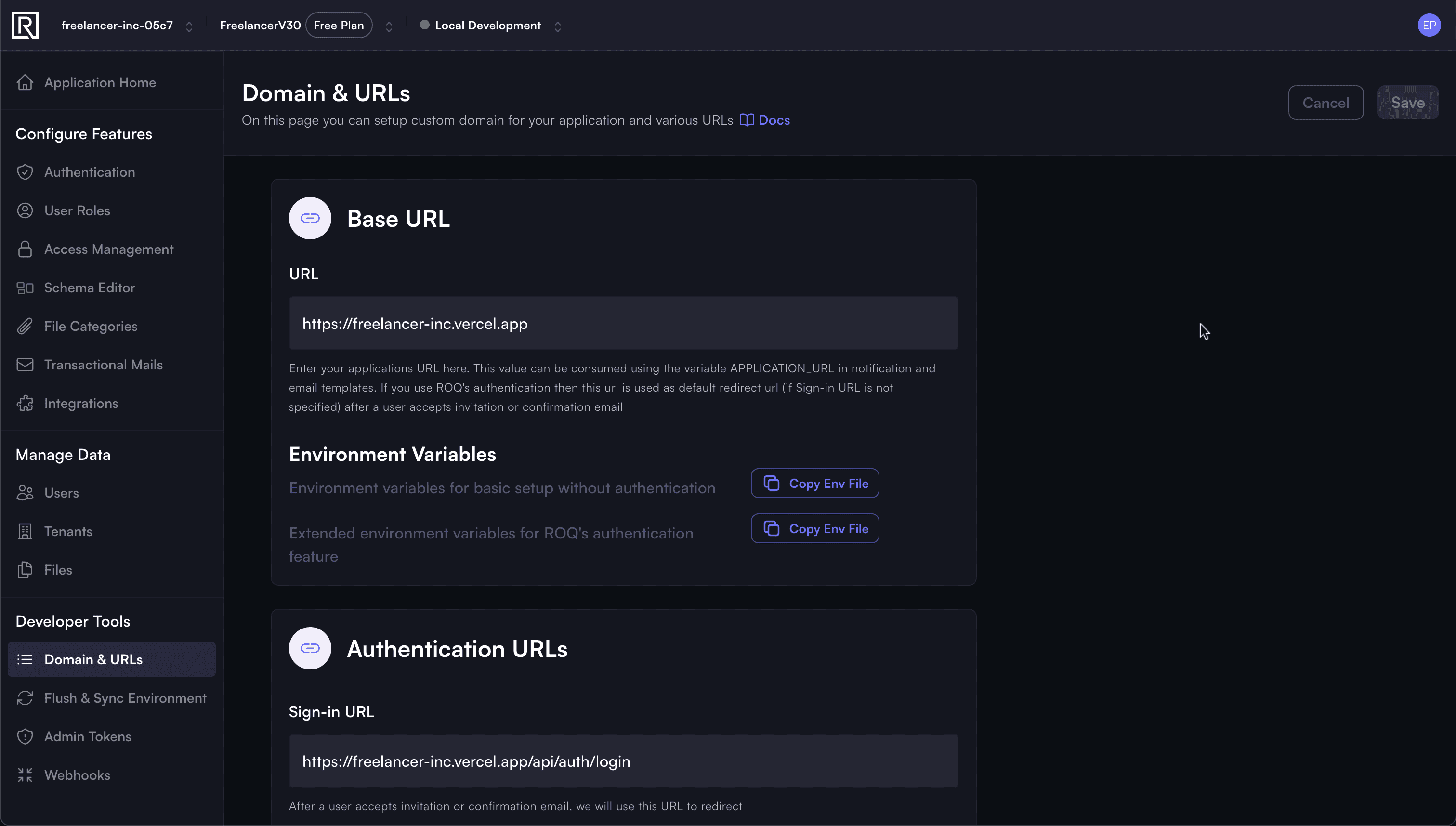This screenshot has width=1456, height=826.
Task: Click the Tenants building icon
Action: coord(25,531)
